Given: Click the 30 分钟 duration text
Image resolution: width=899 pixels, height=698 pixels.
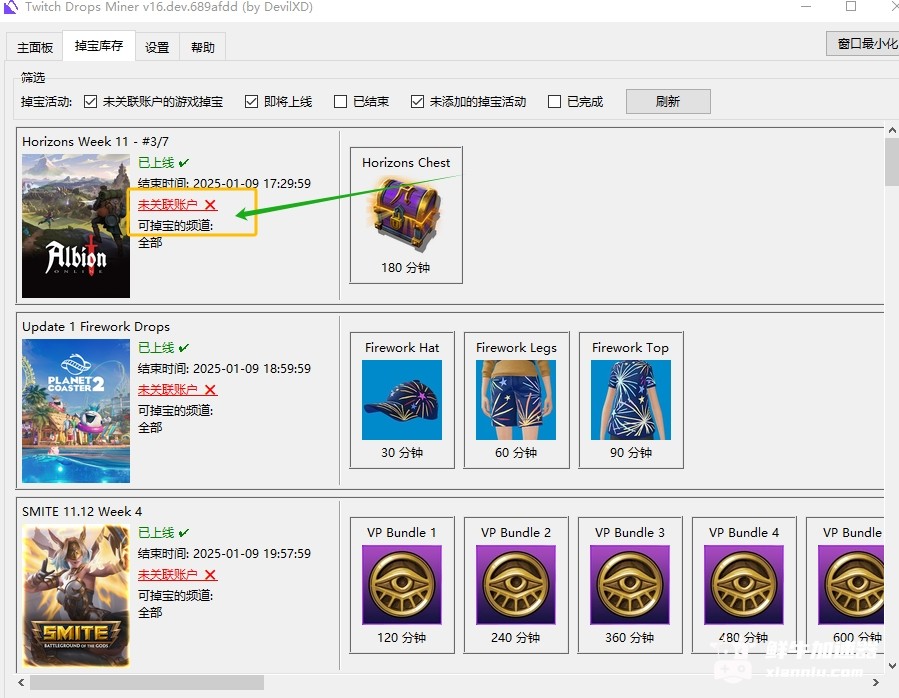Looking at the screenshot, I should 402,453.
